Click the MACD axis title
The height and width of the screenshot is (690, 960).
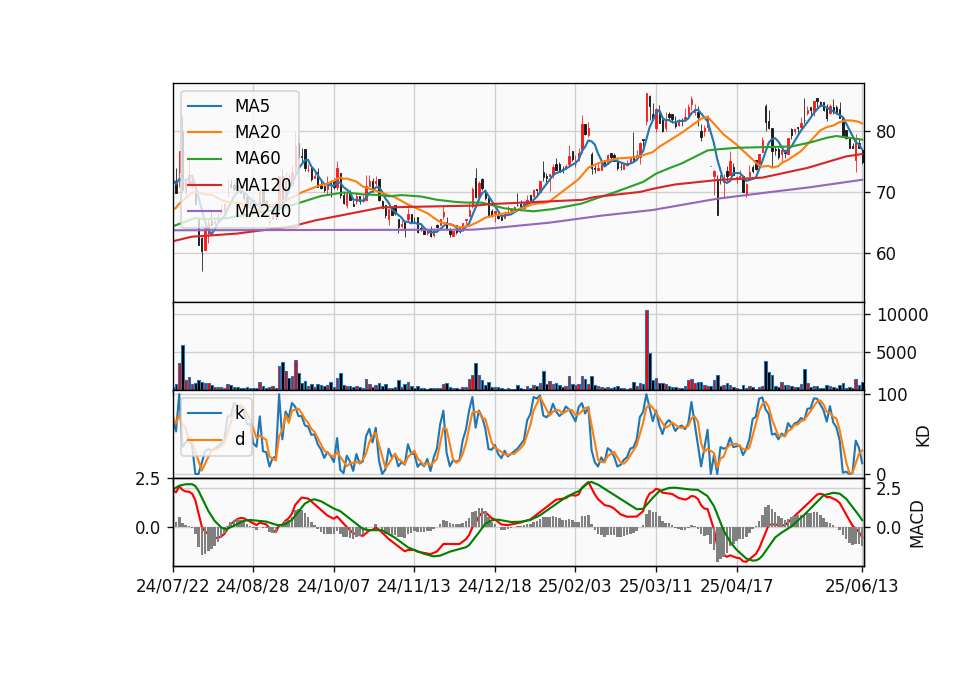tap(917, 524)
